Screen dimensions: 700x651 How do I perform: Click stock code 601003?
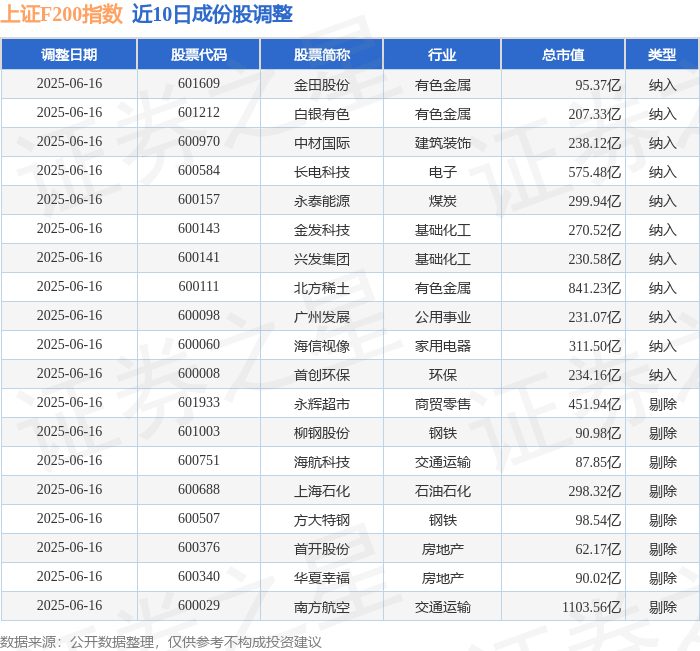point(199,432)
